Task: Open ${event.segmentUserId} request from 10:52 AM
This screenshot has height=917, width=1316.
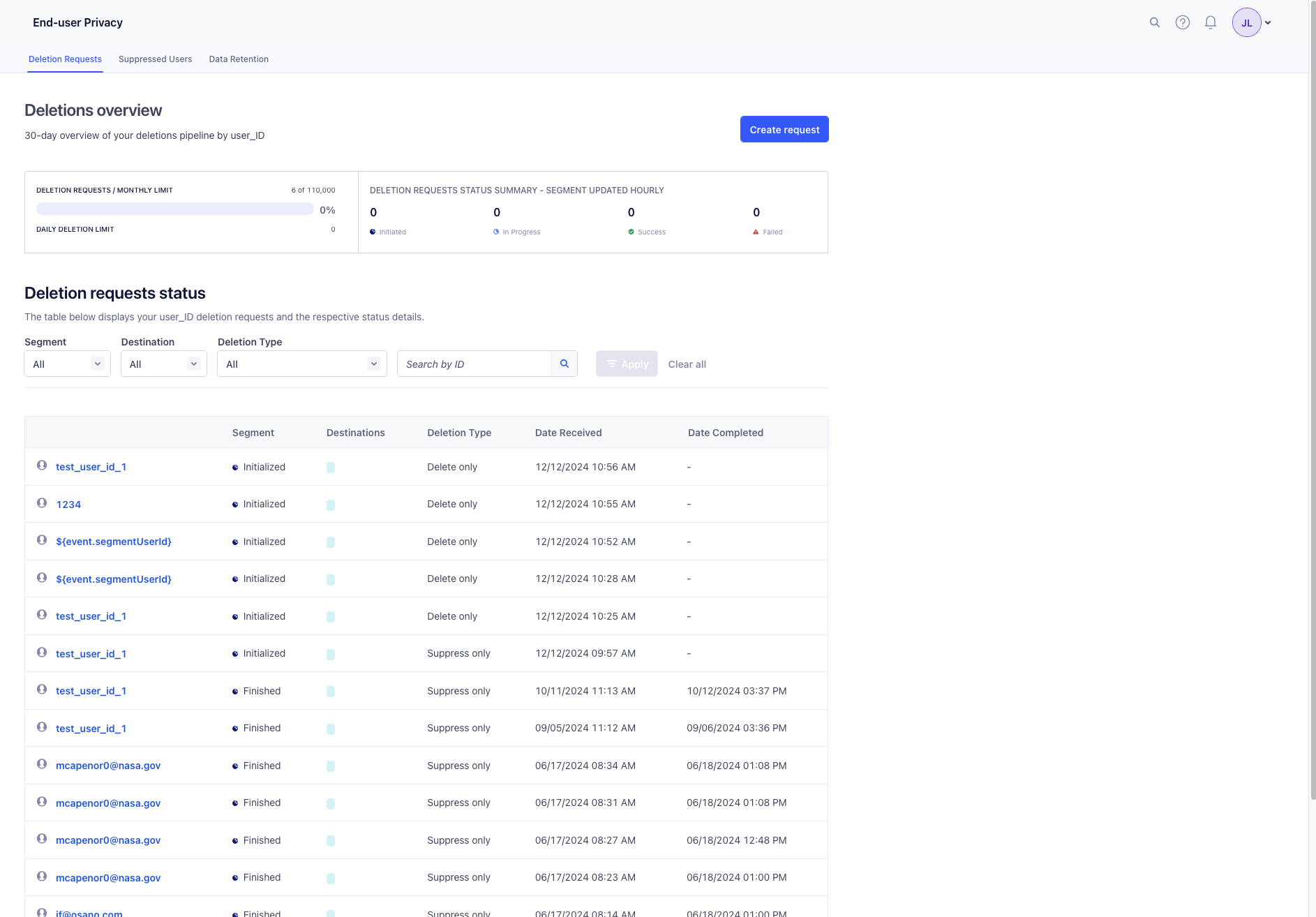Action: (x=114, y=542)
